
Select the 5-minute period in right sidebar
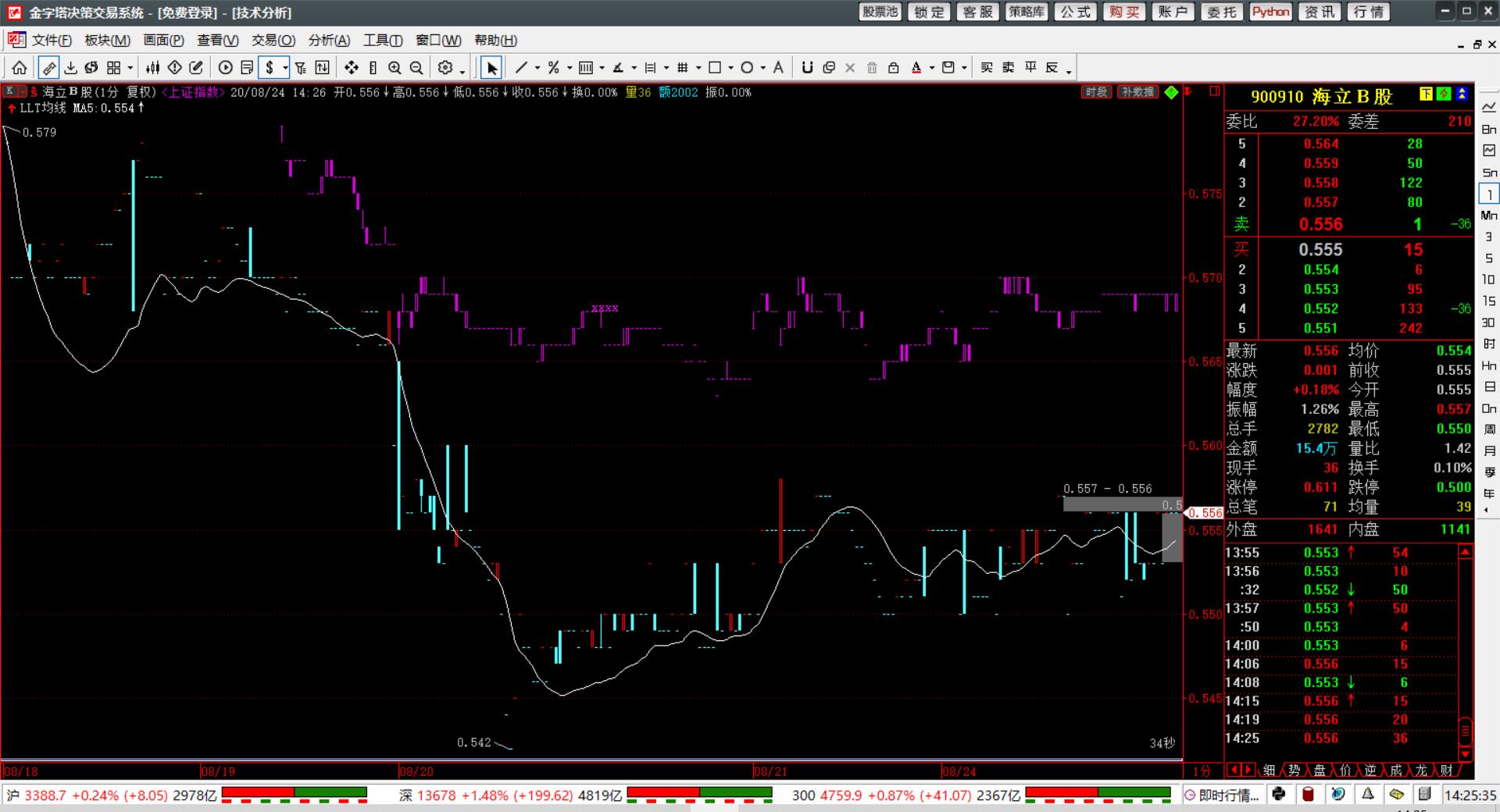pos(1489,258)
